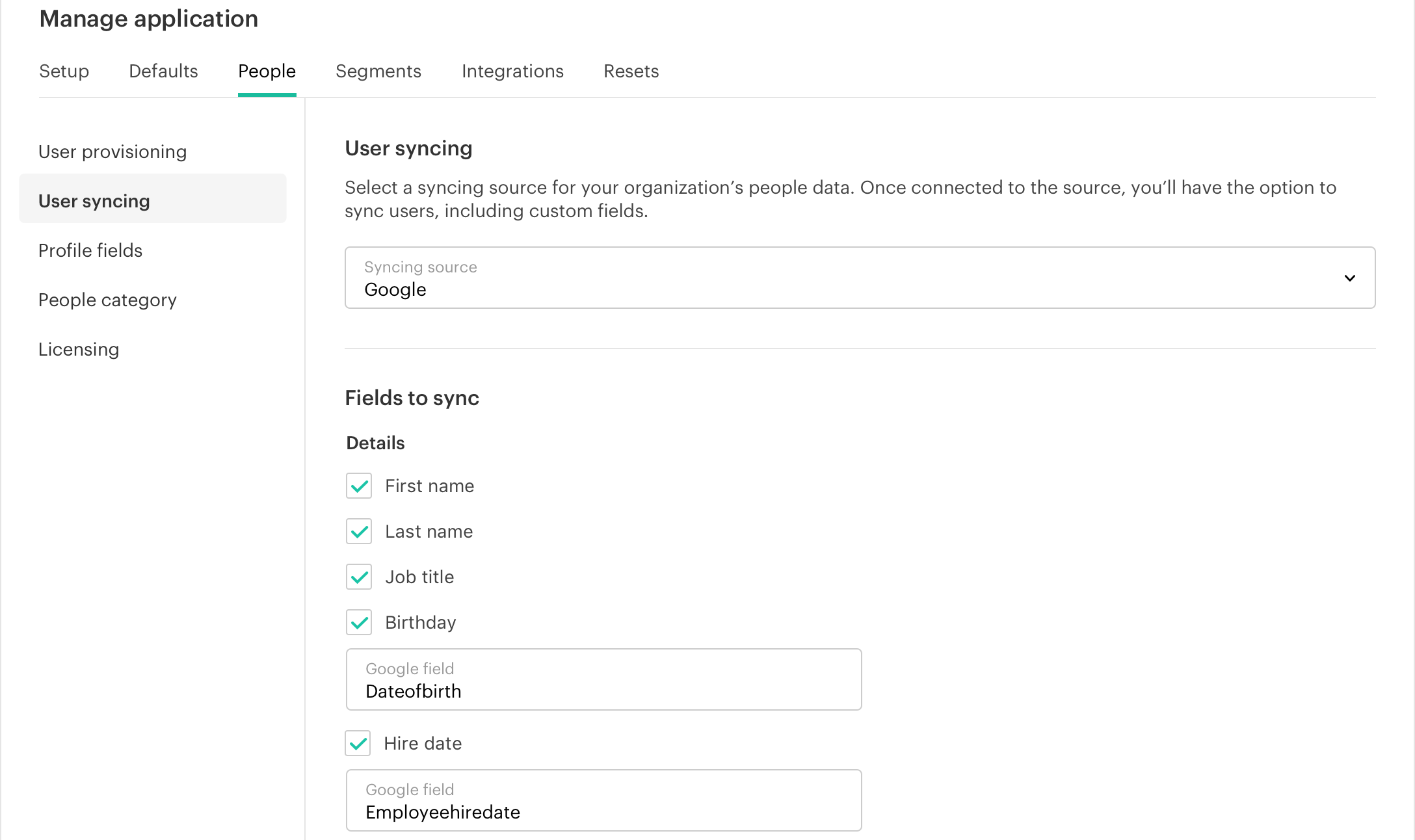Go to the Segments tab
The height and width of the screenshot is (840, 1415).
point(378,71)
